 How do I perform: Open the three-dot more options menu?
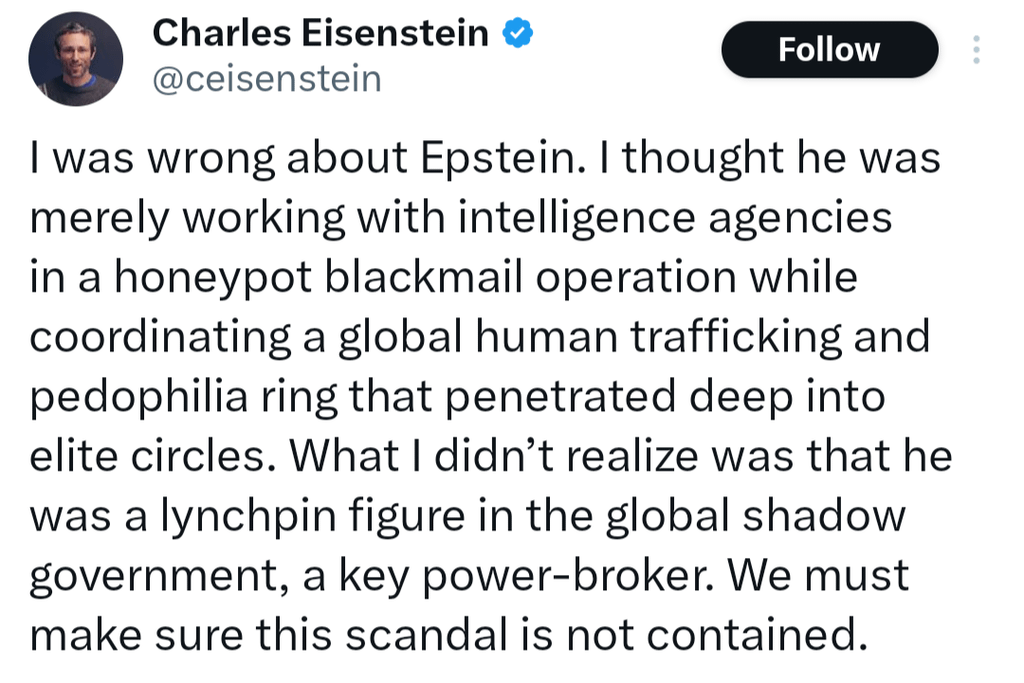pyautogui.click(x=976, y=50)
